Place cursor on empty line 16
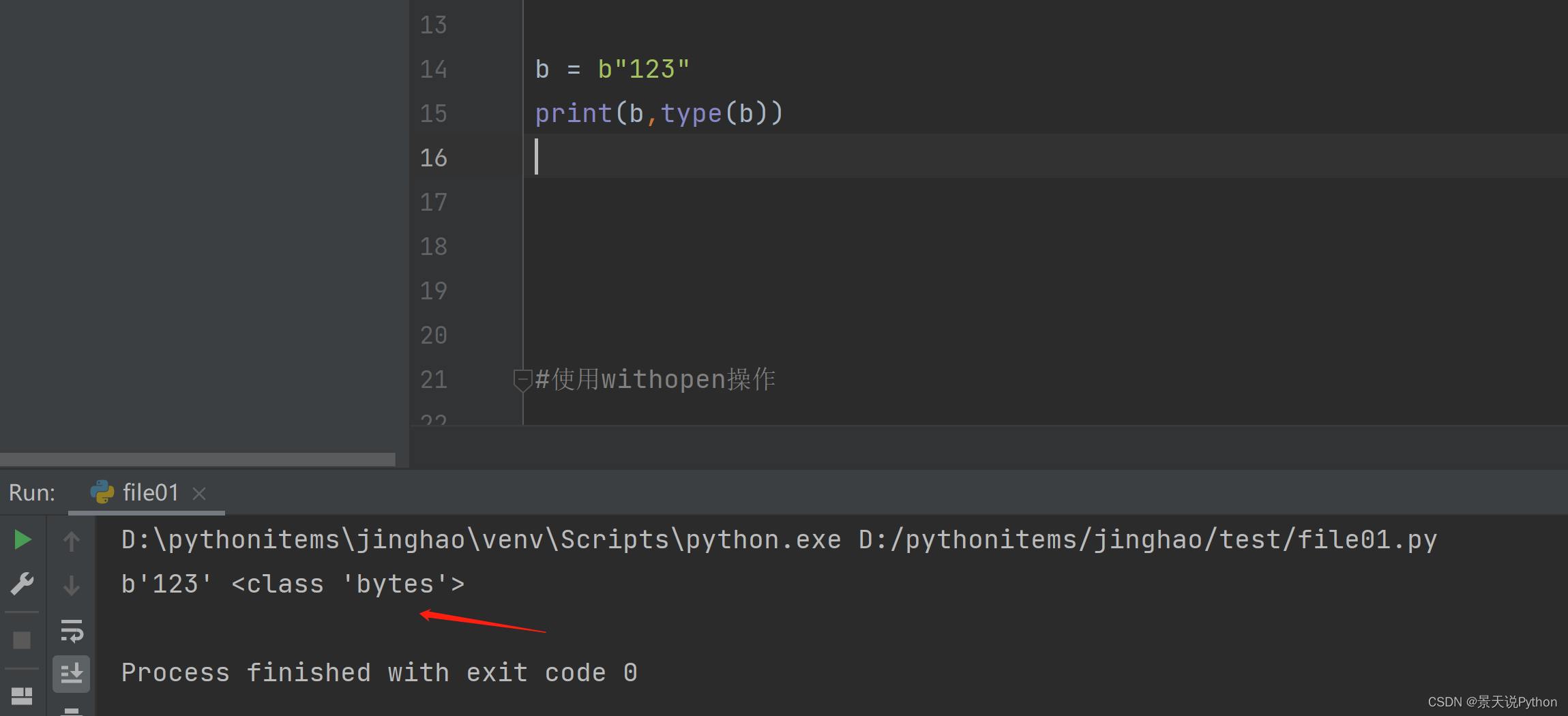The width and height of the screenshot is (1568, 716). (x=1046, y=157)
